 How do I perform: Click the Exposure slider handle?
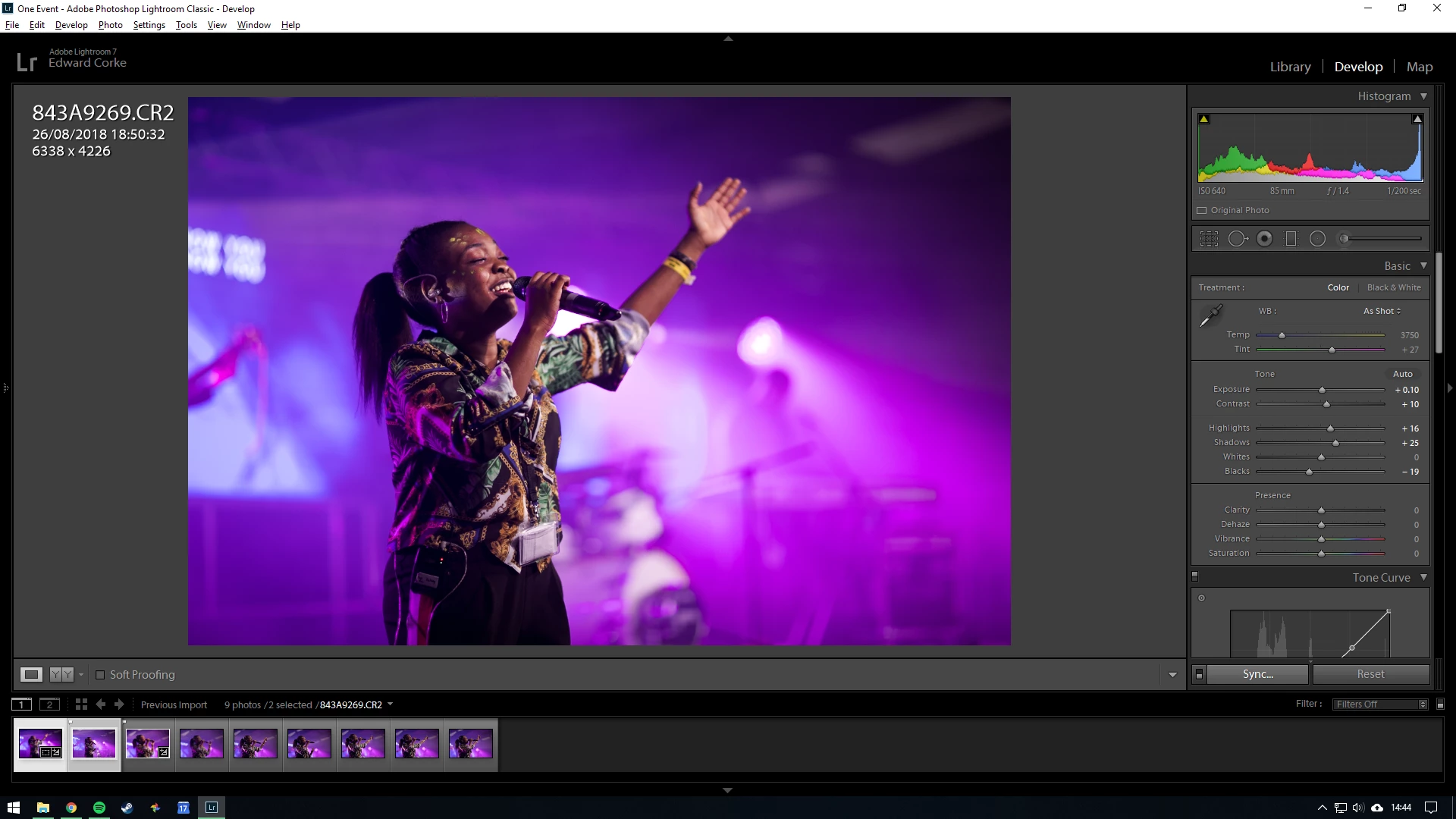(1322, 390)
